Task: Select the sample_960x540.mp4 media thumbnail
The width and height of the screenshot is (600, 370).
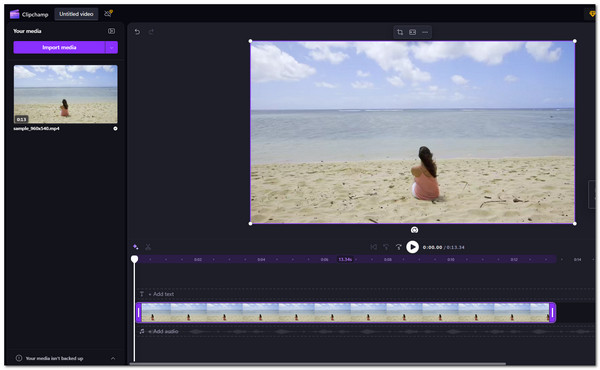Action: (x=65, y=94)
